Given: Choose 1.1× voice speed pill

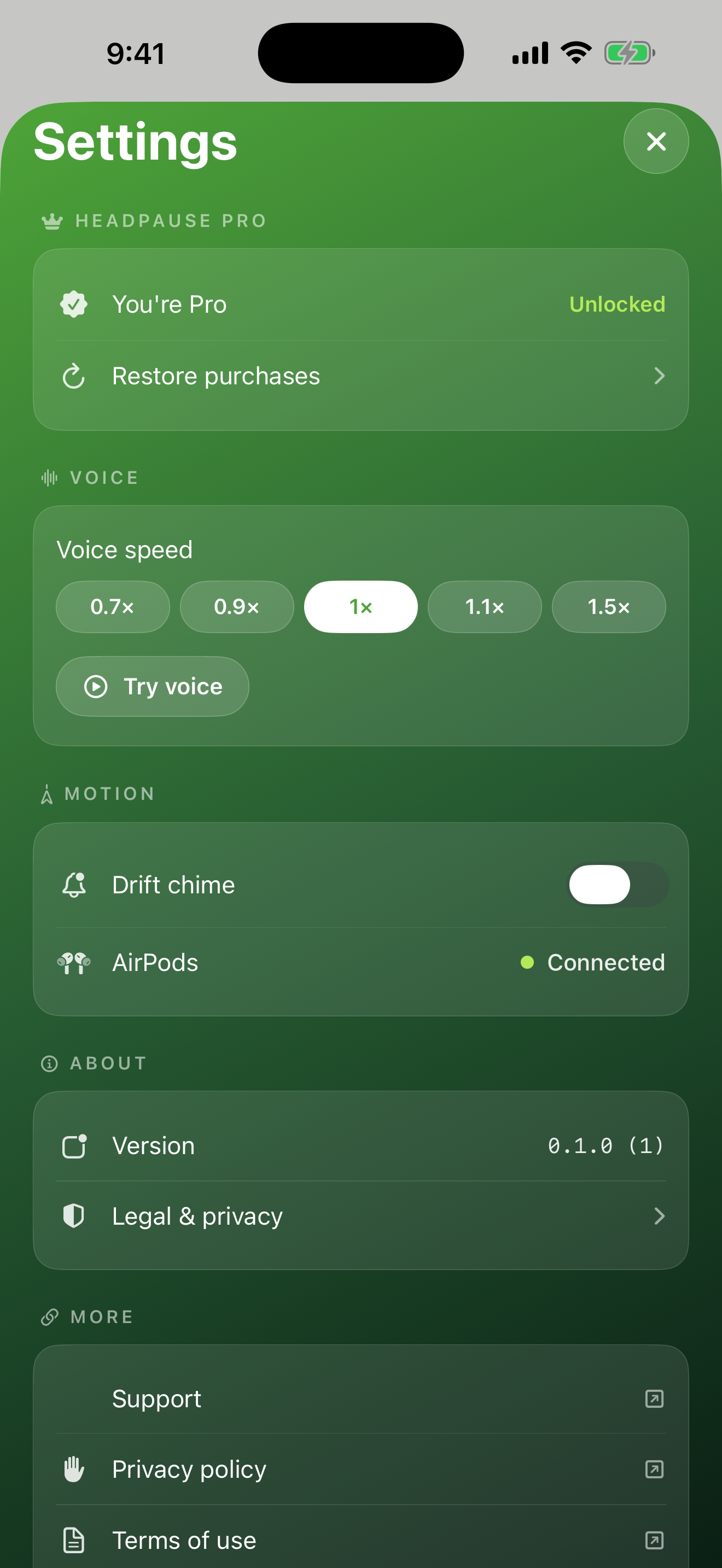Looking at the screenshot, I should coord(485,607).
